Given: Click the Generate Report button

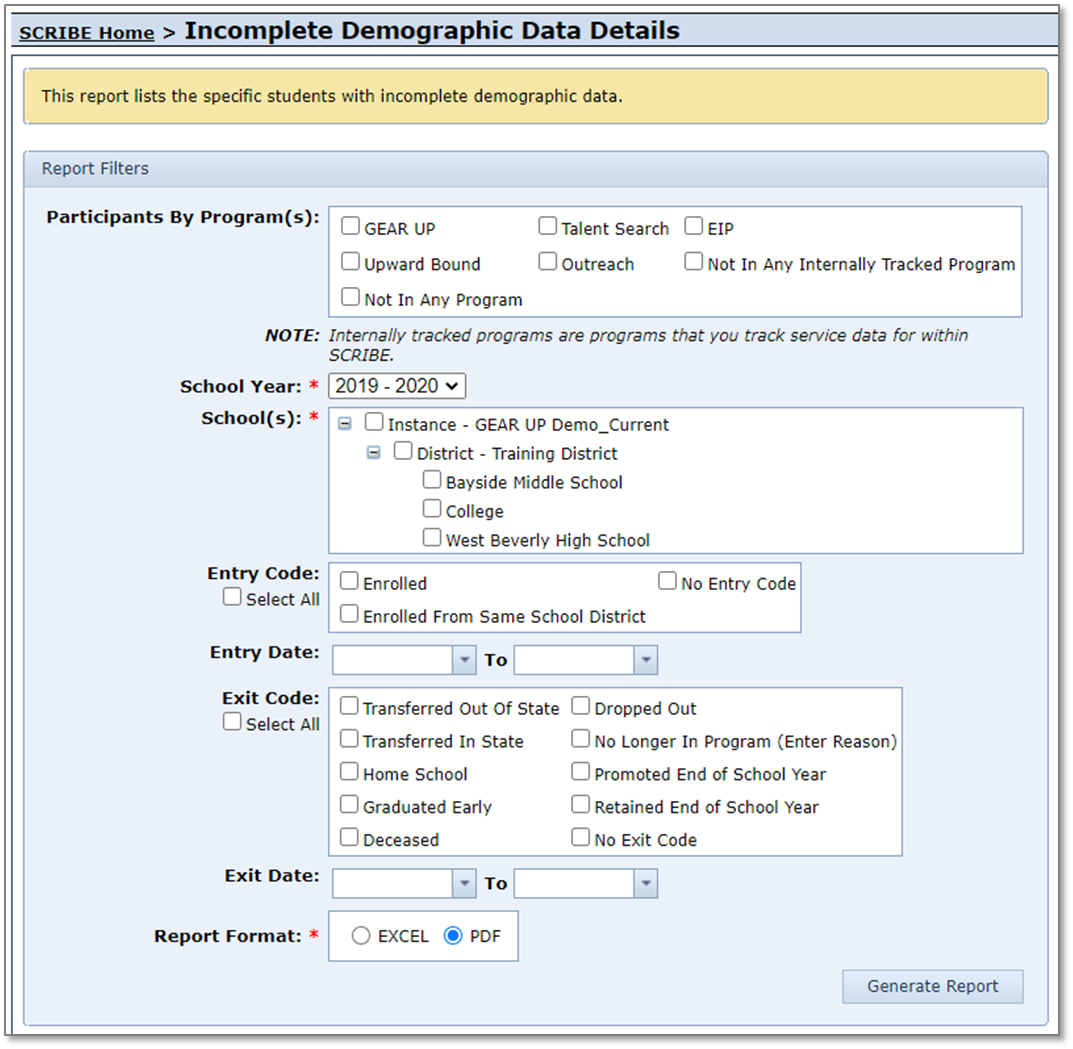Looking at the screenshot, I should pyautogui.click(x=933, y=986).
